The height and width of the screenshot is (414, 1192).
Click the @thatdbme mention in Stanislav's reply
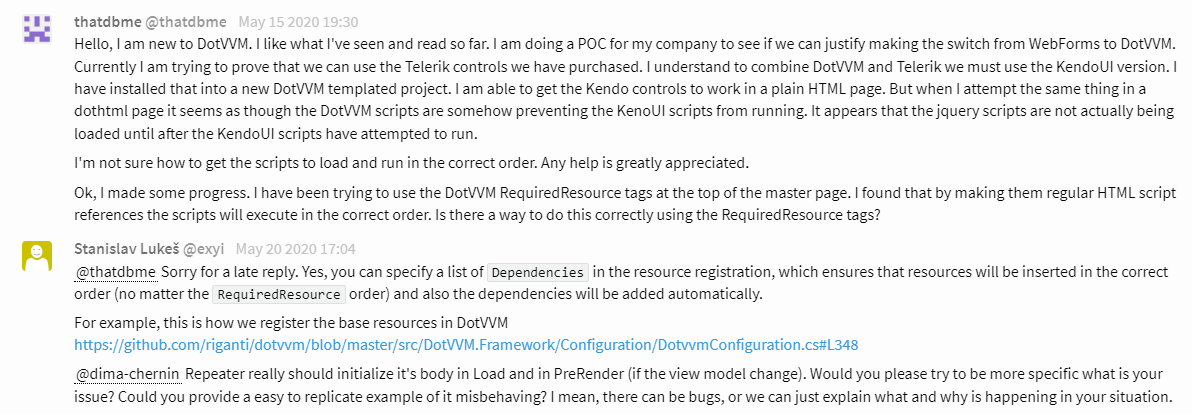click(x=116, y=271)
